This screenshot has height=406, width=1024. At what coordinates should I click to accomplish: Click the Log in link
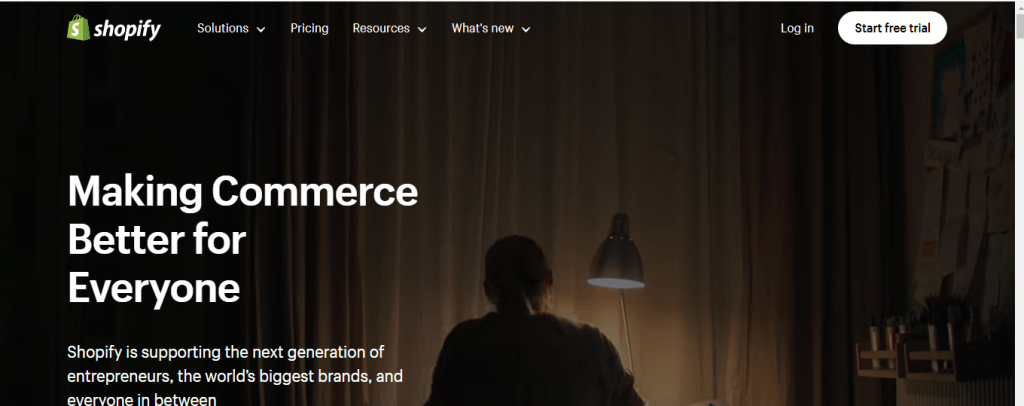(797, 28)
